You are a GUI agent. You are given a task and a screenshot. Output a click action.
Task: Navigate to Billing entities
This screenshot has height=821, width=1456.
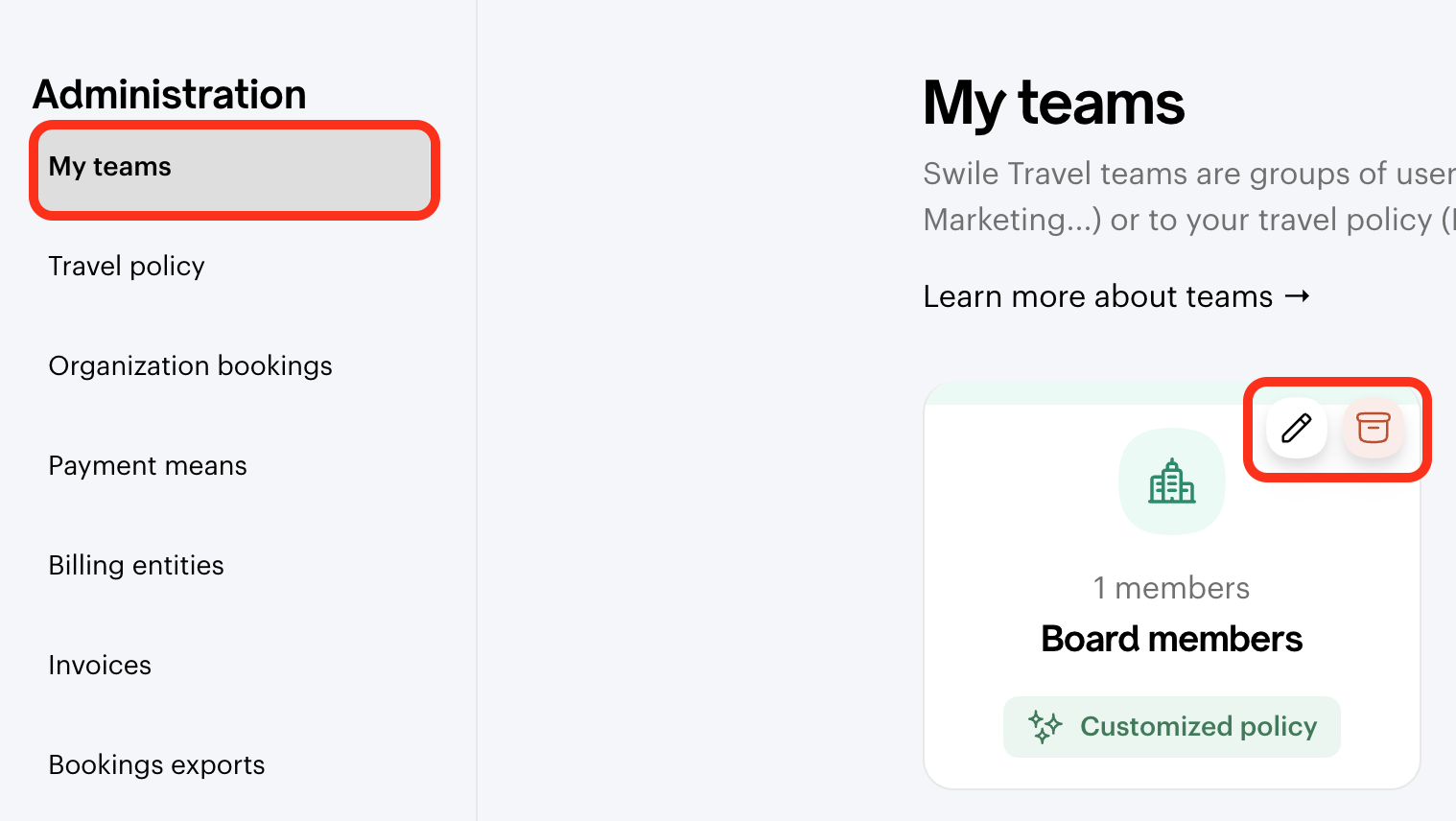click(x=136, y=565)
